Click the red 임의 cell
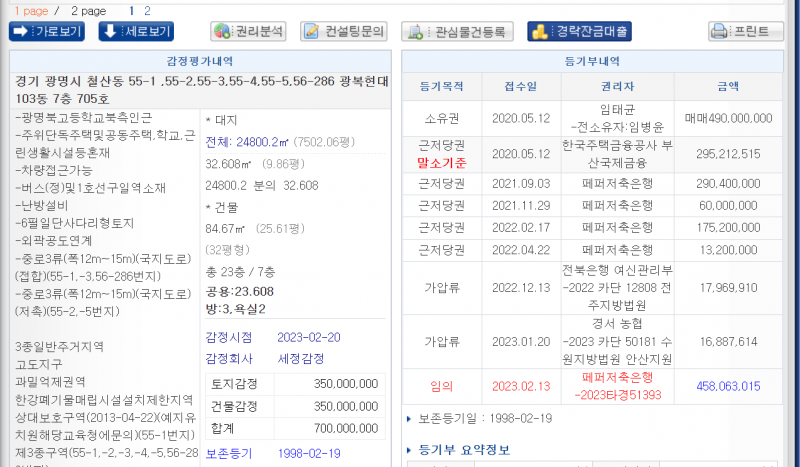The image size is (800, 467). [x=442, y=386]
